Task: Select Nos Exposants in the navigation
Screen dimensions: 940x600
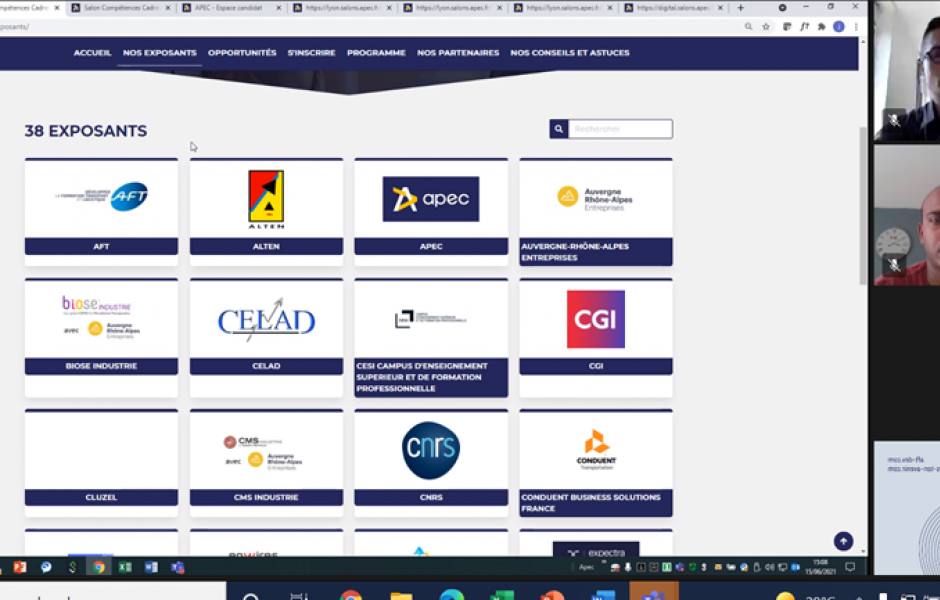Action: tap(159, 53)
